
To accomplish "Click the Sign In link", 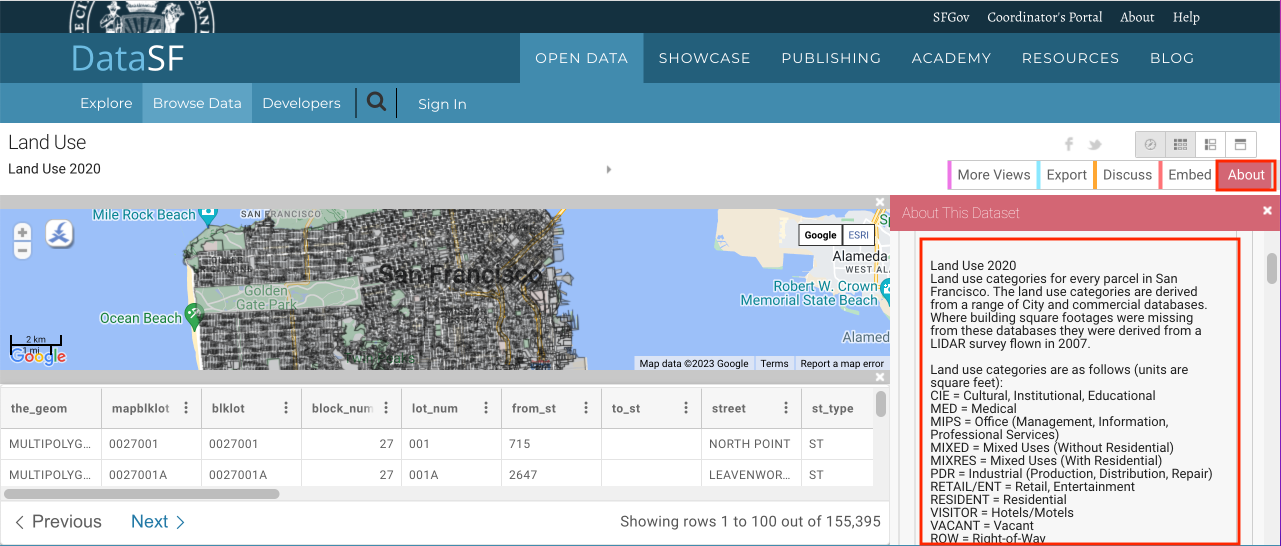I will (442, 104).
